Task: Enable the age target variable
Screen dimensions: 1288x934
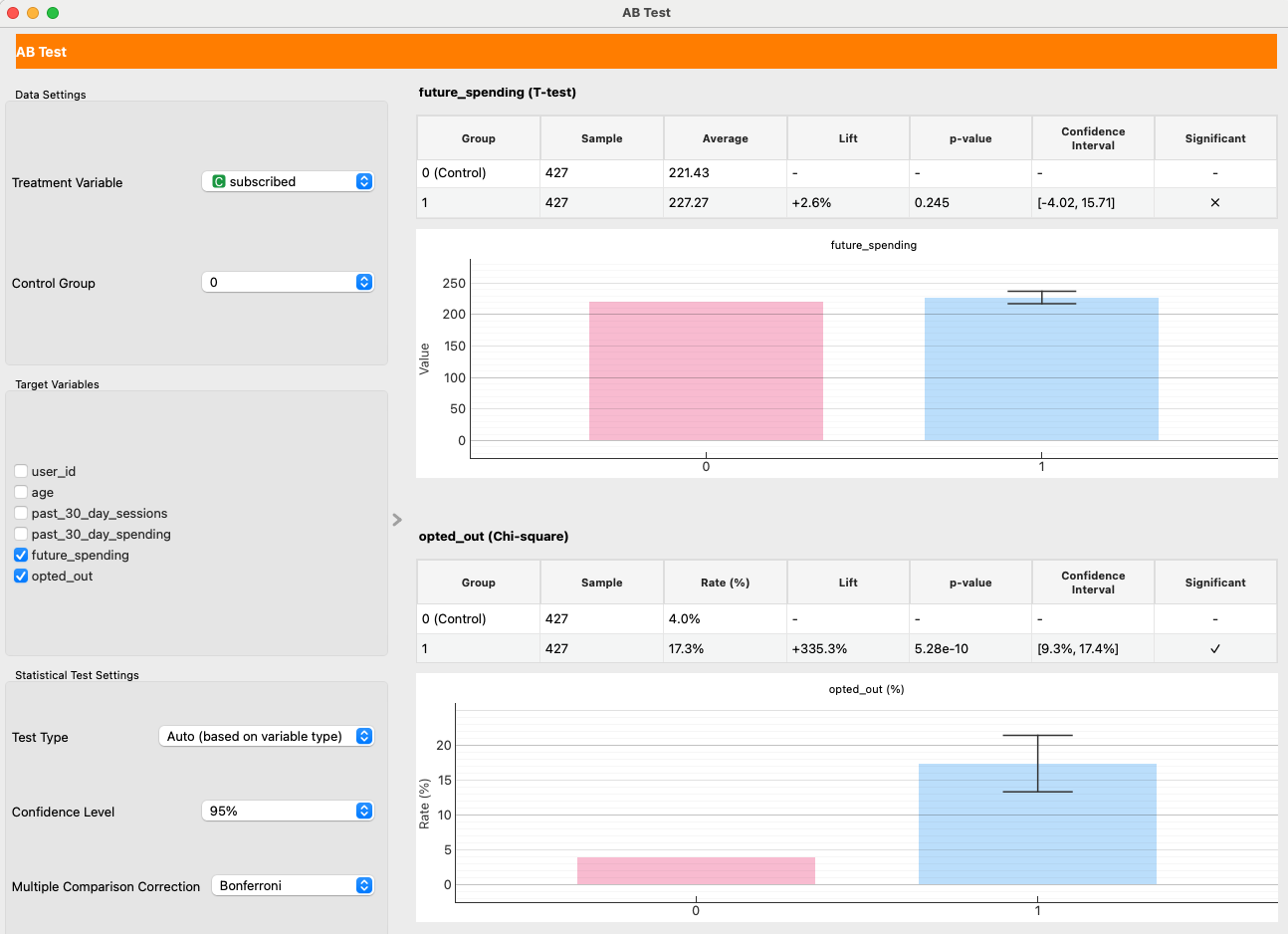Action: tap(20, 492)
